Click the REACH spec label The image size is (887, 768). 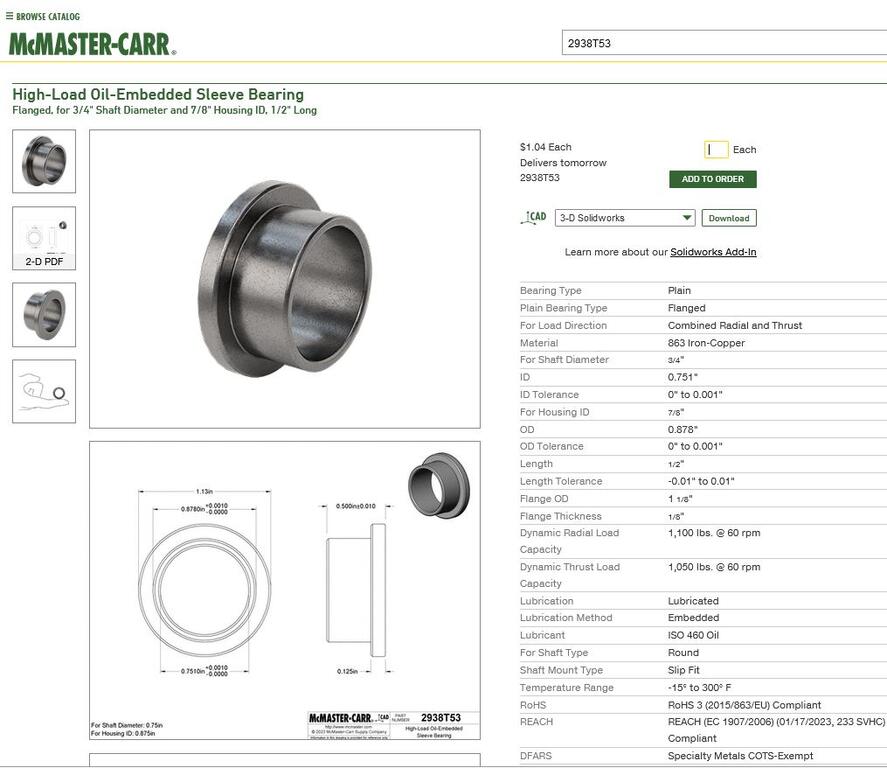536,722
